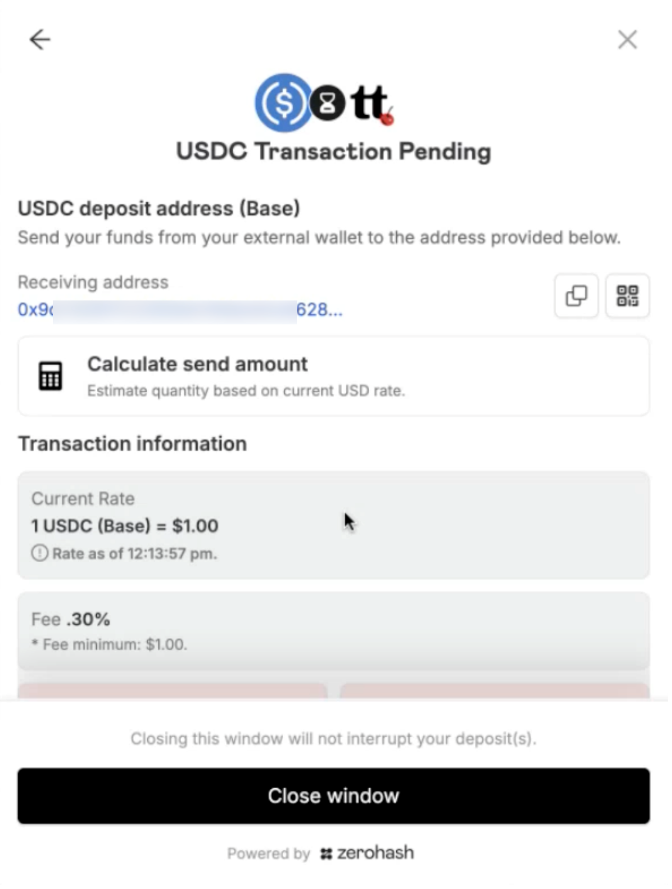Screen dimensions: 672x889
Task: Click the copy address icon
Action: coord(577,296)
